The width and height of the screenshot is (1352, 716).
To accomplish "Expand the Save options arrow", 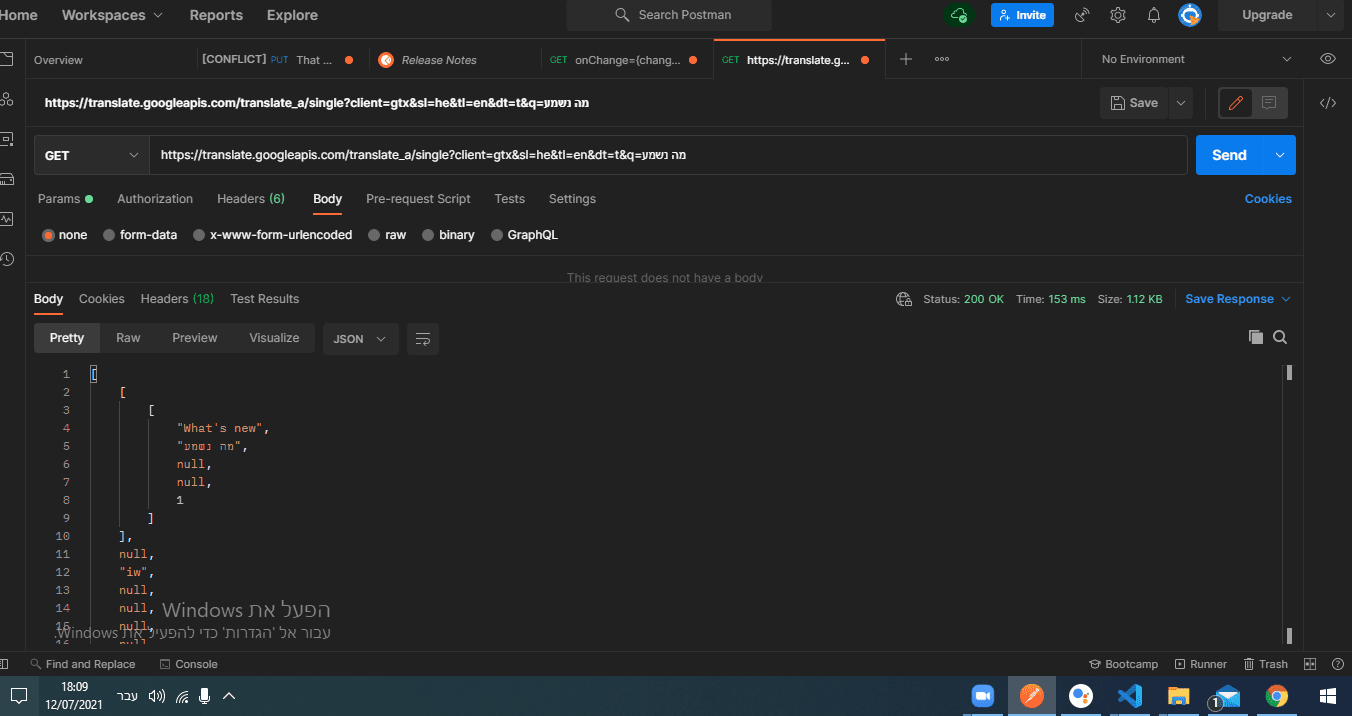I will point(1181,103).
